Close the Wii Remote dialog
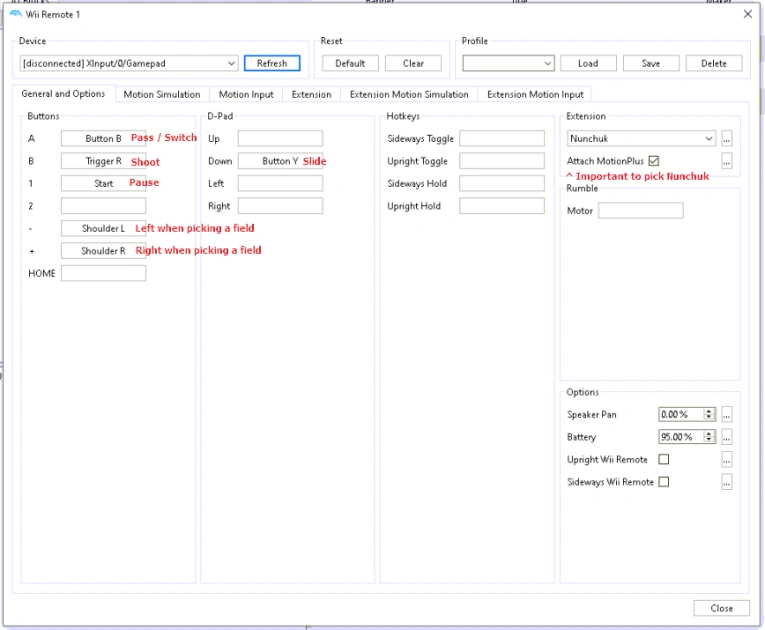765x630 pixels. [x=722, y=608]
